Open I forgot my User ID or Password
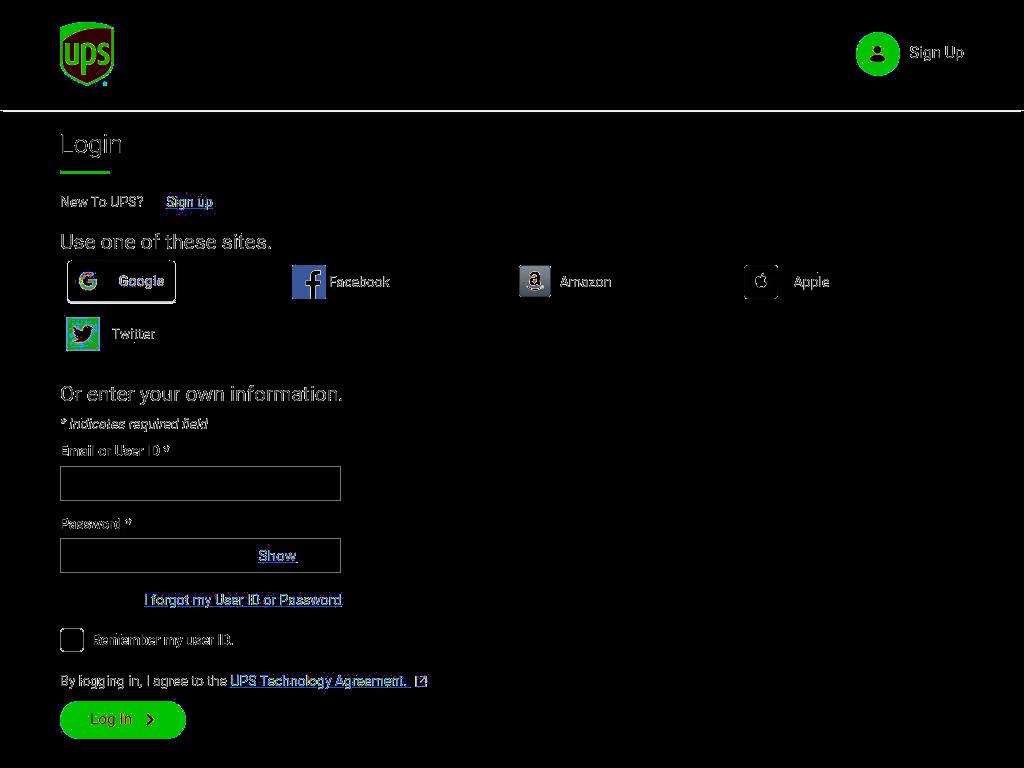The width and height of the screenshot is (1024, 768). 243,599
